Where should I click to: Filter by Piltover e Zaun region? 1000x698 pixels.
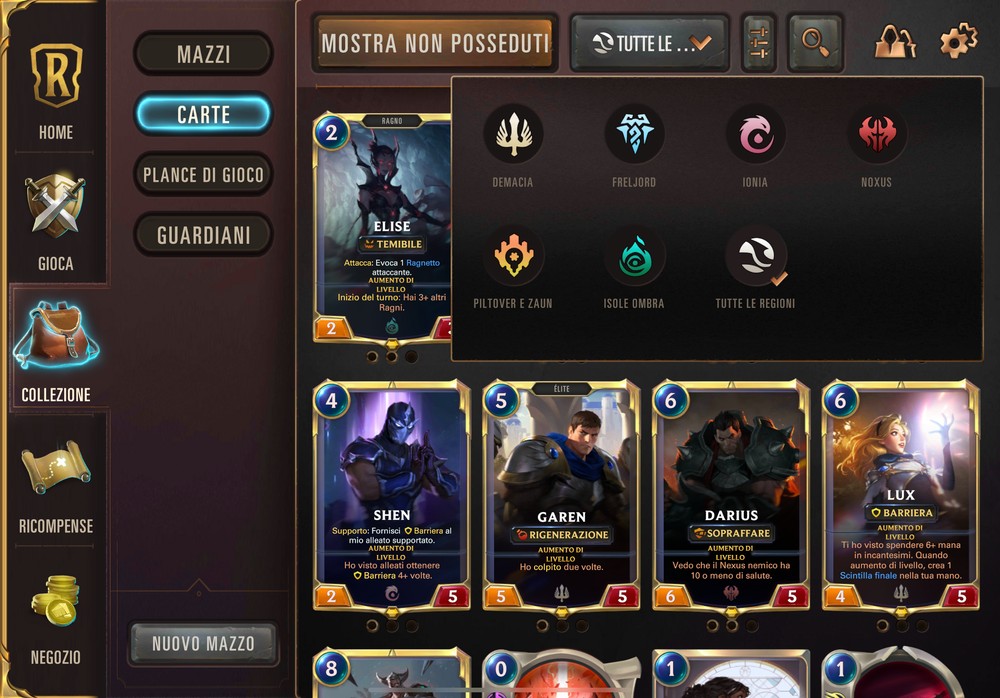513,256
